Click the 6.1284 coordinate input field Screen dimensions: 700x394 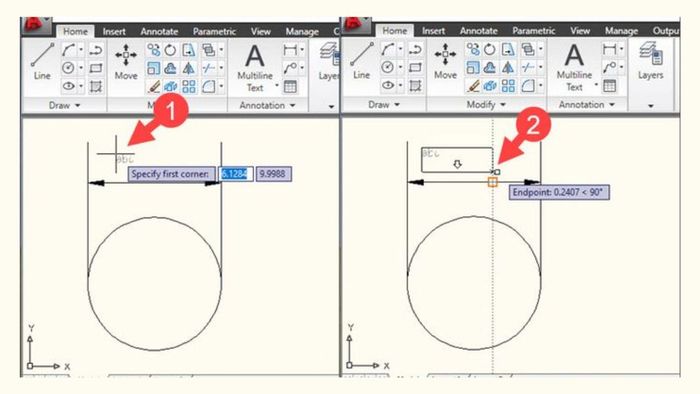click(235, 174)
